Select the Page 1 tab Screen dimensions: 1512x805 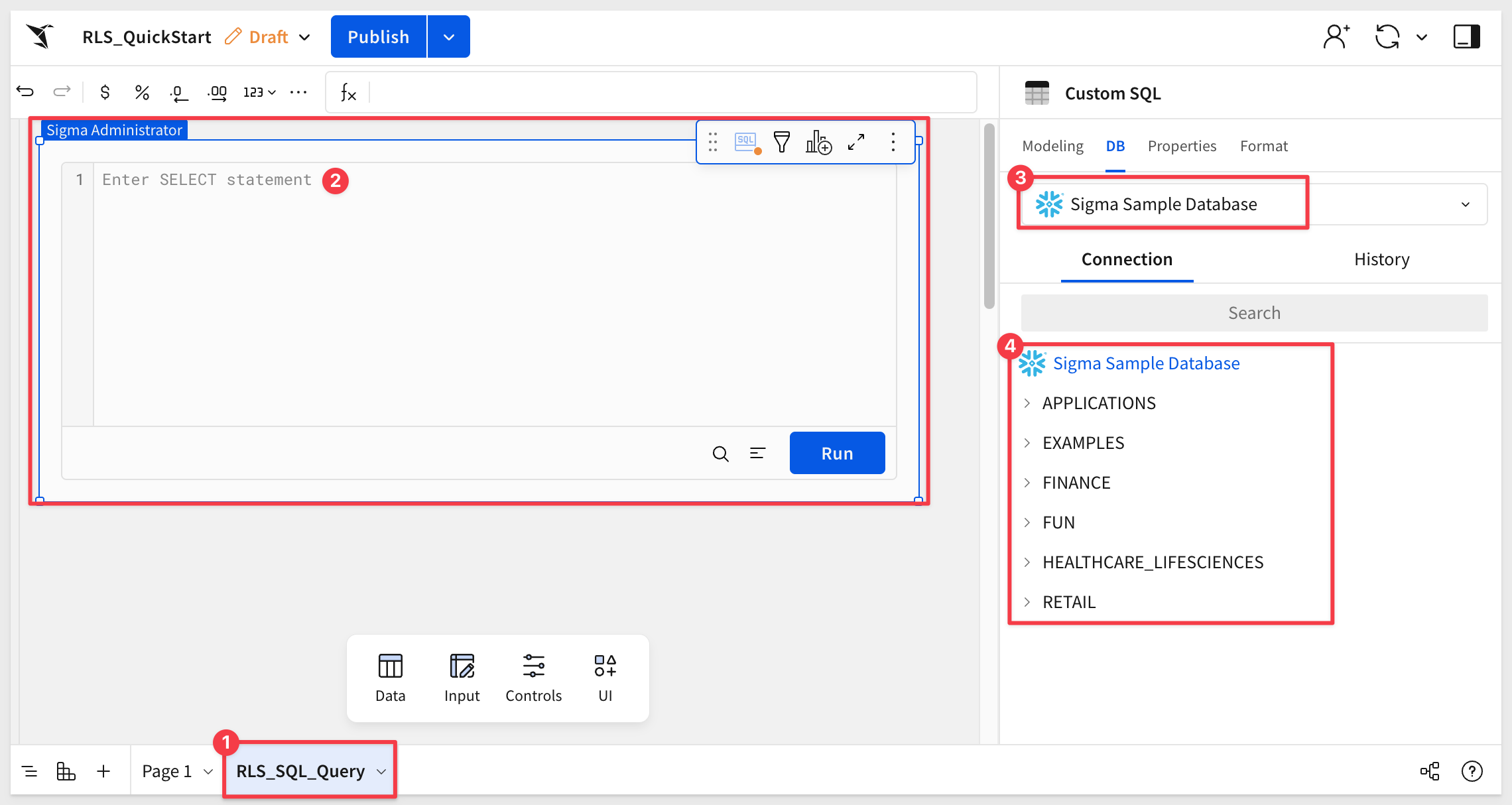[x=166, y=771]
